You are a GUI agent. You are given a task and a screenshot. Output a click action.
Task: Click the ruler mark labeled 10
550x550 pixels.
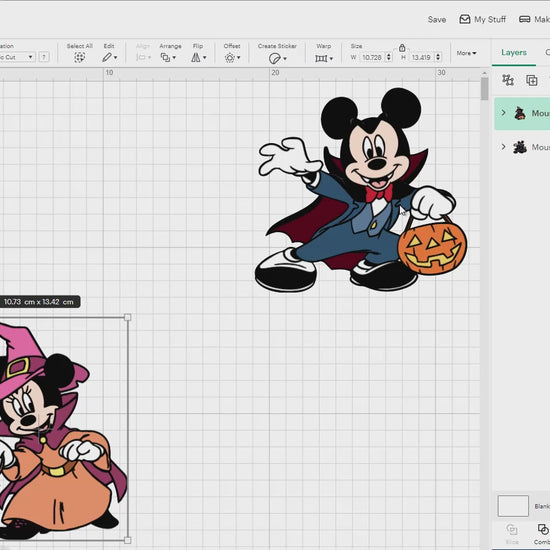point(109,73)
